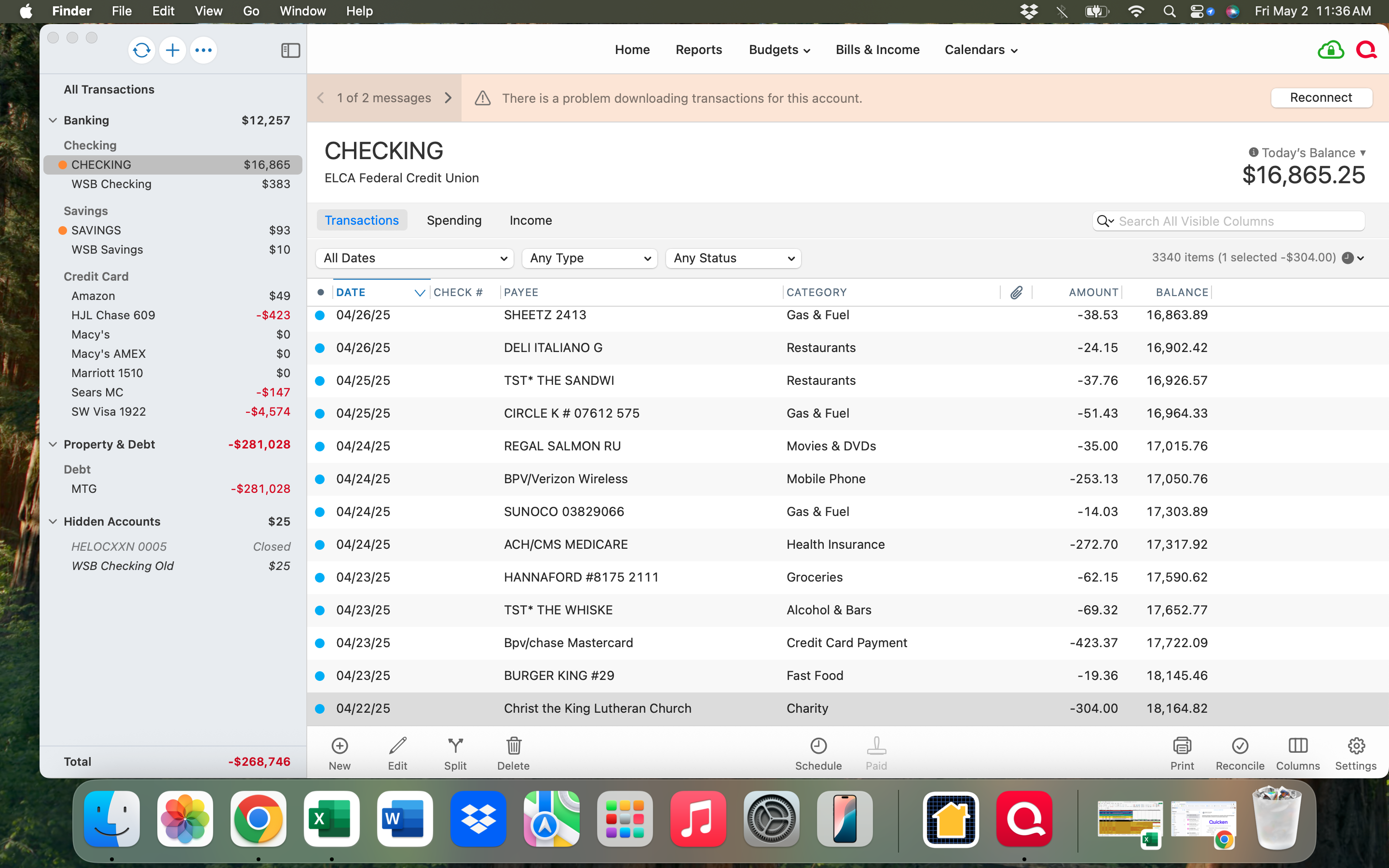This screenshot has width=1389, height=868.
Task: Open the selection summary pie dropdown
Action: (x=1353, y=258)
